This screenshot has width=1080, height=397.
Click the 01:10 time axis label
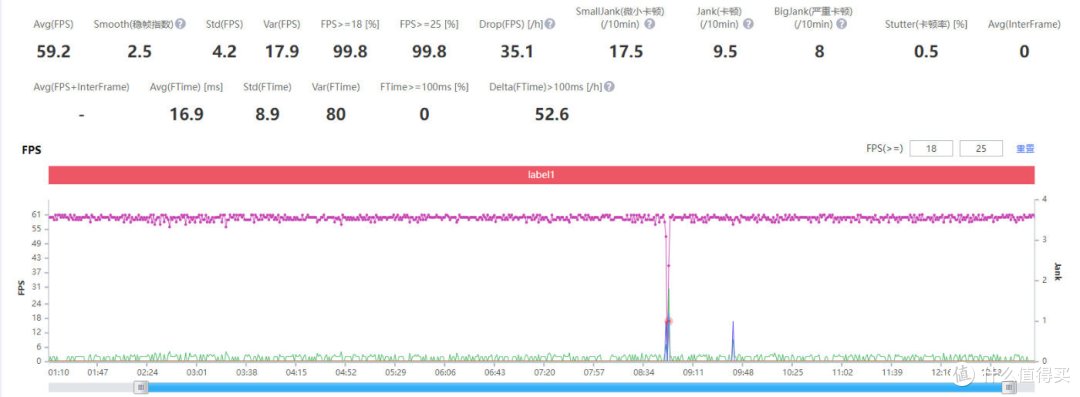coord(59,371)
